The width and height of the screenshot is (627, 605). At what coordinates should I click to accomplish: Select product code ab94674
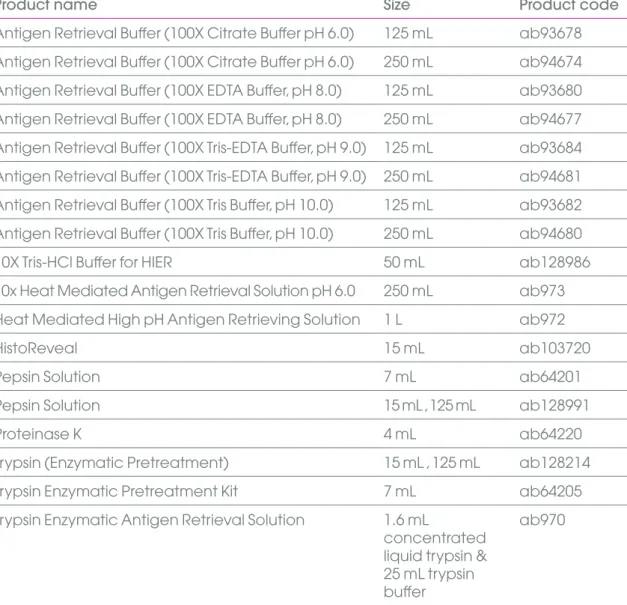(x=550, y=62)
